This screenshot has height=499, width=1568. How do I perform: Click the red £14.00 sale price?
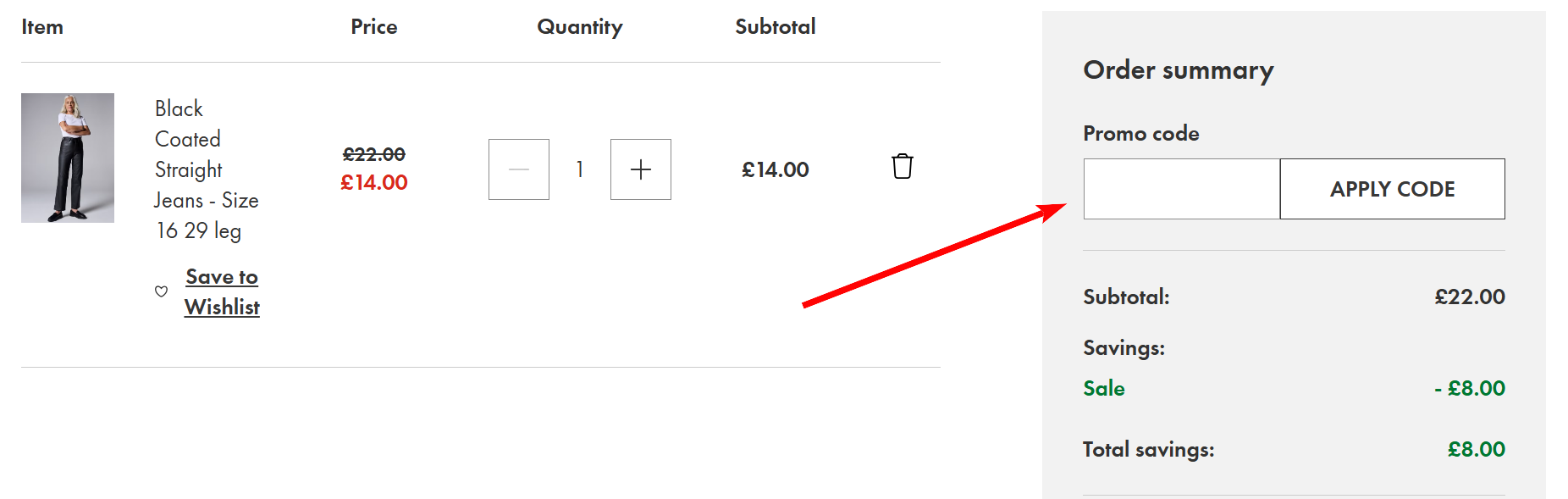pos(374,182)
